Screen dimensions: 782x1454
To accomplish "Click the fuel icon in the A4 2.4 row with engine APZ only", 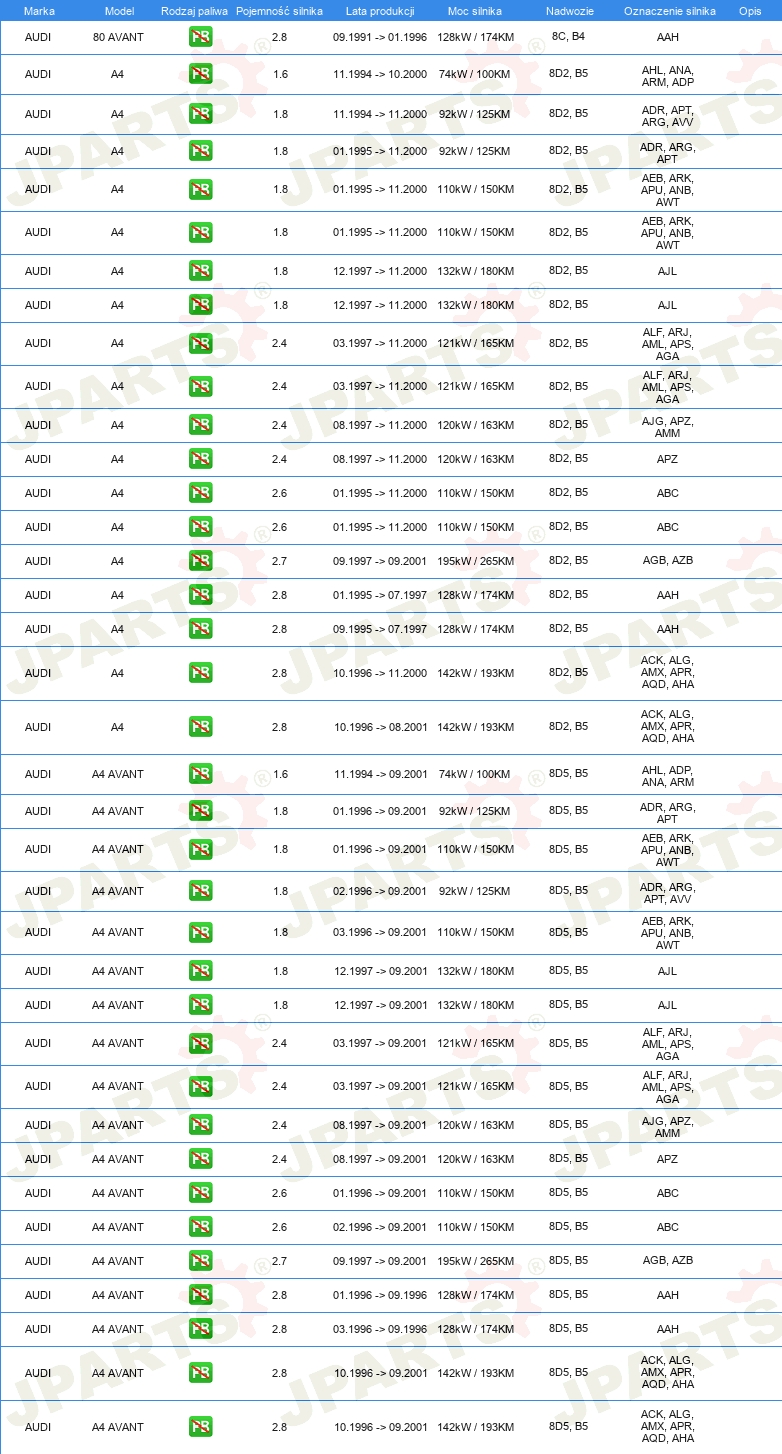I will coord(200,459).
